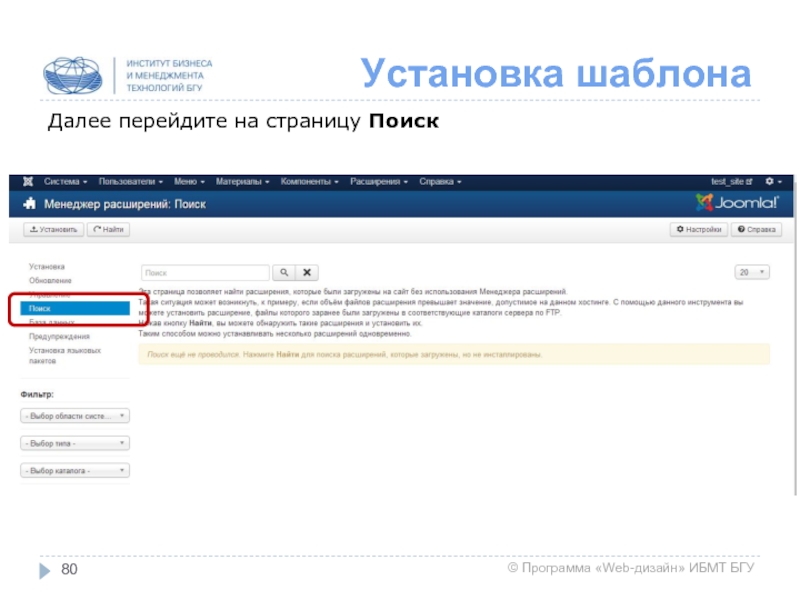
Task: Open the 20 items-per-page dropdown
Action: click(752, 272)
